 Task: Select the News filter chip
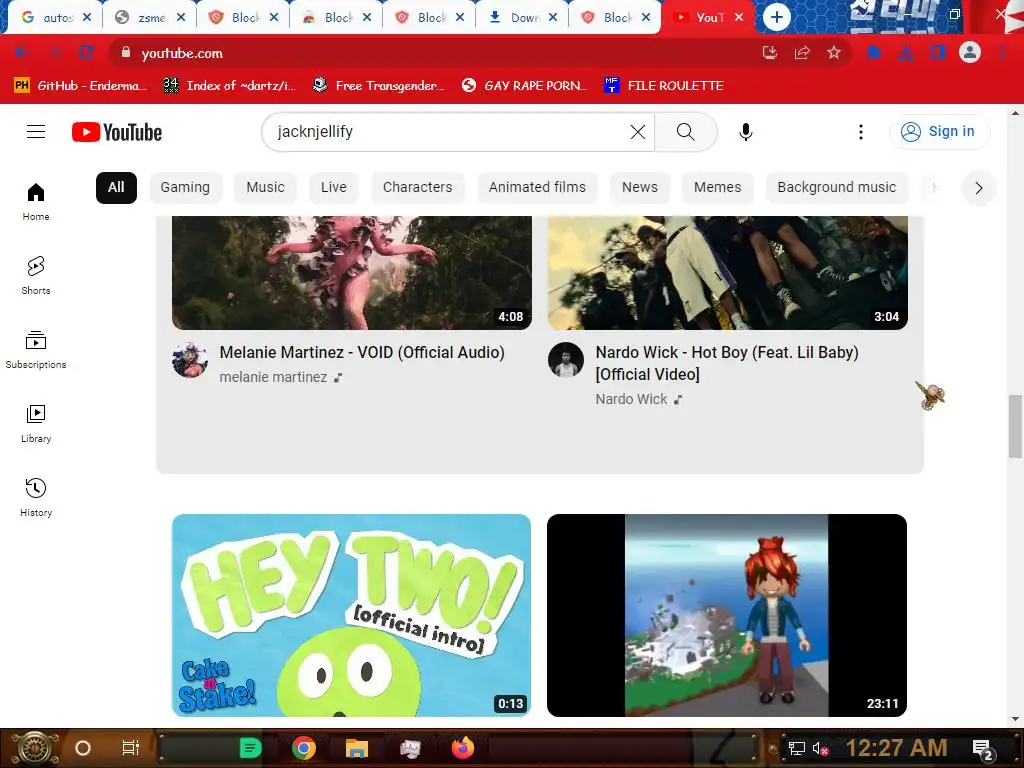pos(640,187)
